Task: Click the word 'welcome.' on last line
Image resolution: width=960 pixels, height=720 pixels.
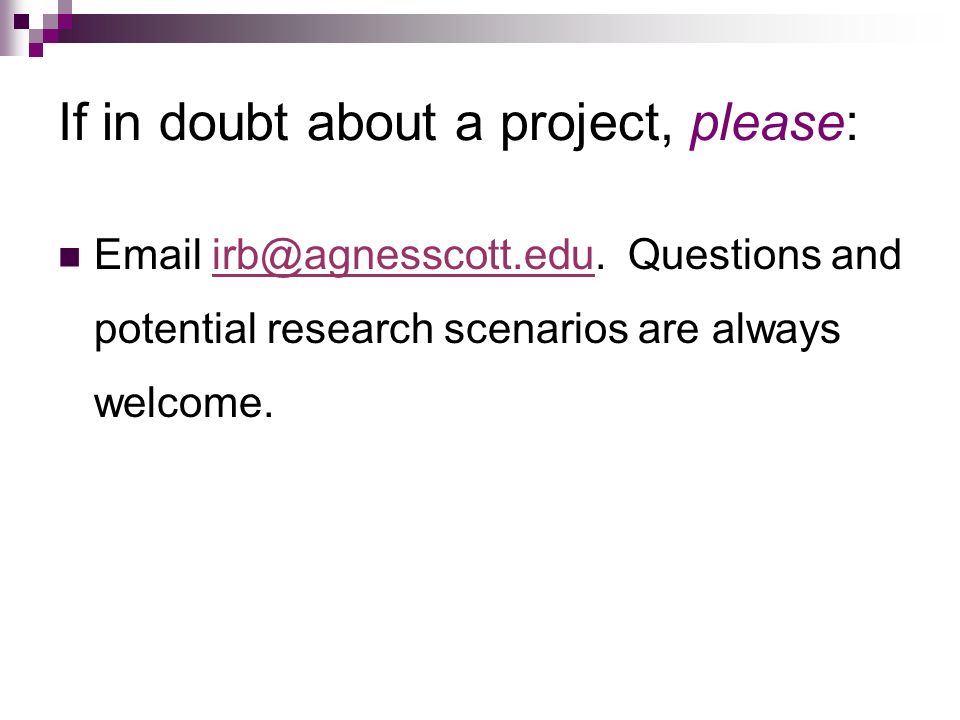Action: pos(184,403)
